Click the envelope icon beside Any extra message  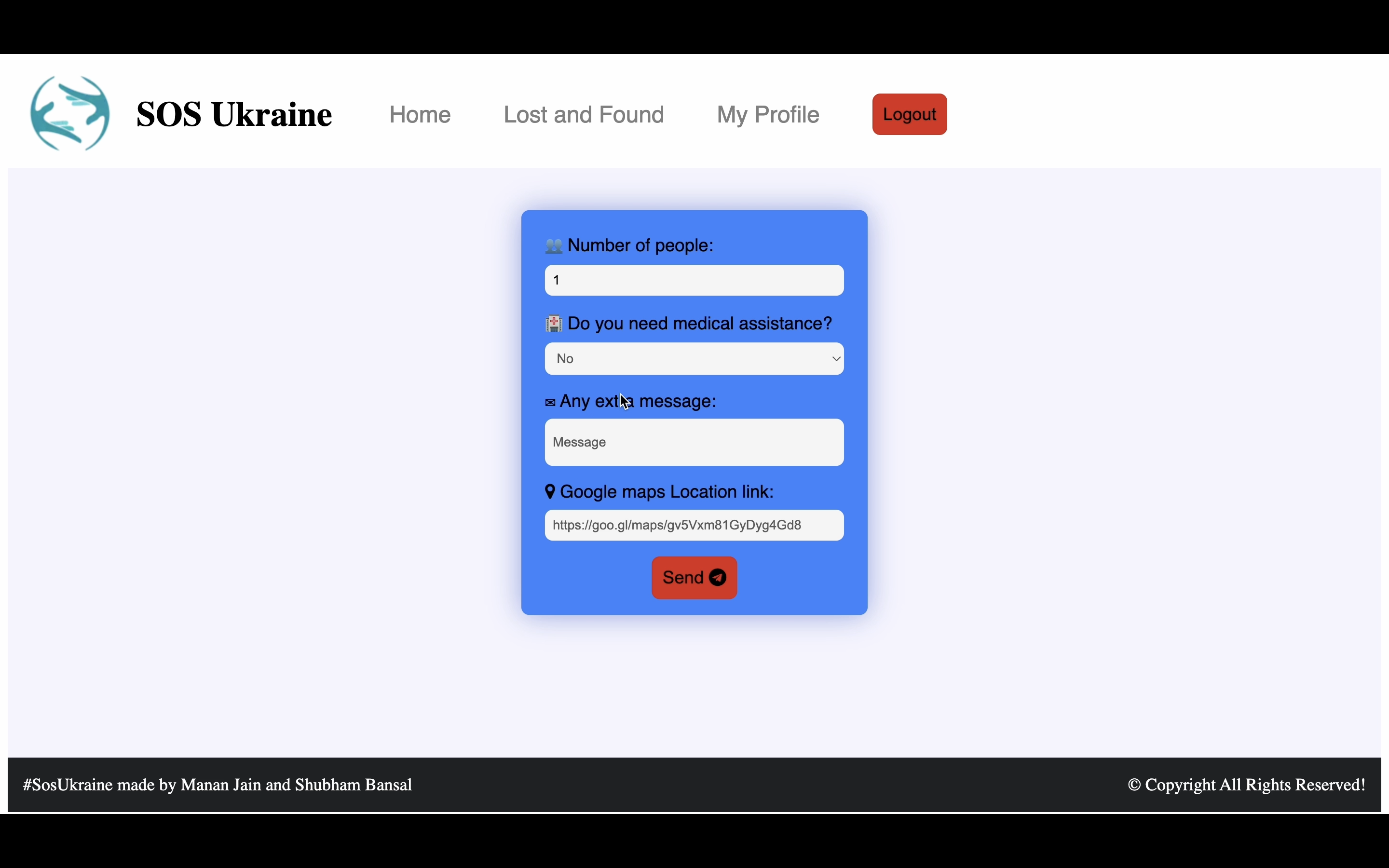[x=550, y=403]
